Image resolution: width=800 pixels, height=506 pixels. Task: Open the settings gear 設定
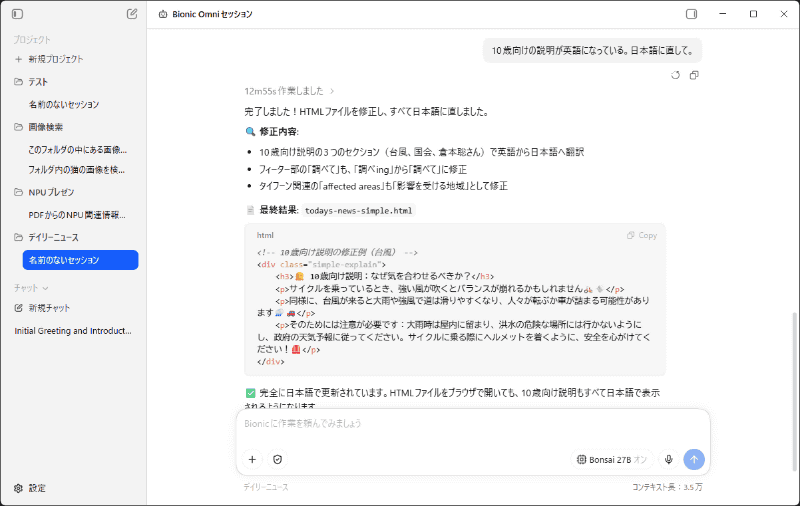(30, 488)
